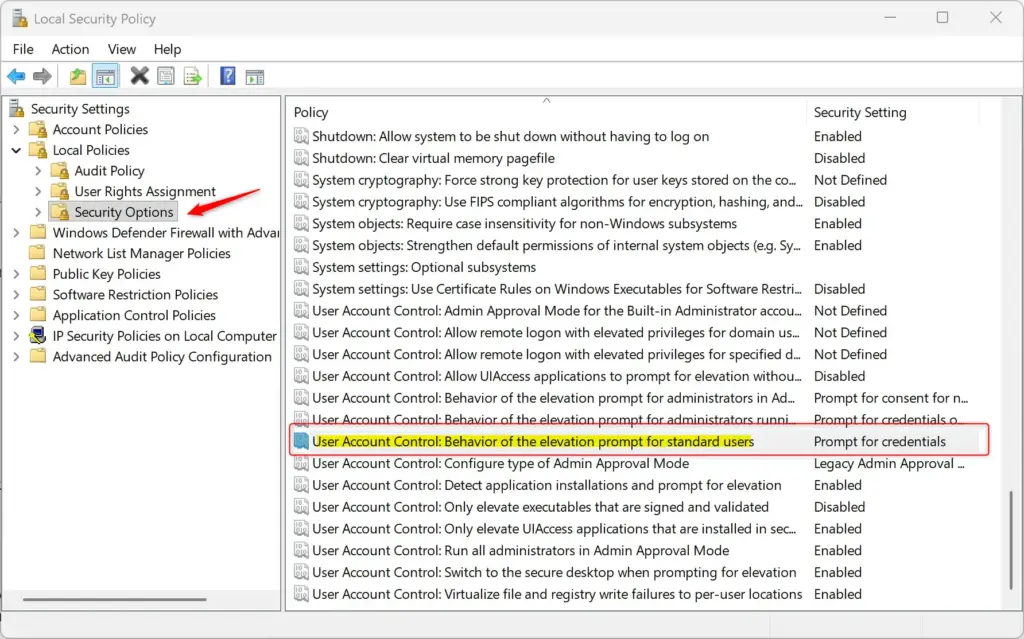Image resolution: width=1024 pixels, height=639 pixels.
Task: Select System objects: Require case insensitivity policy
Action: (x=524, y=223)
